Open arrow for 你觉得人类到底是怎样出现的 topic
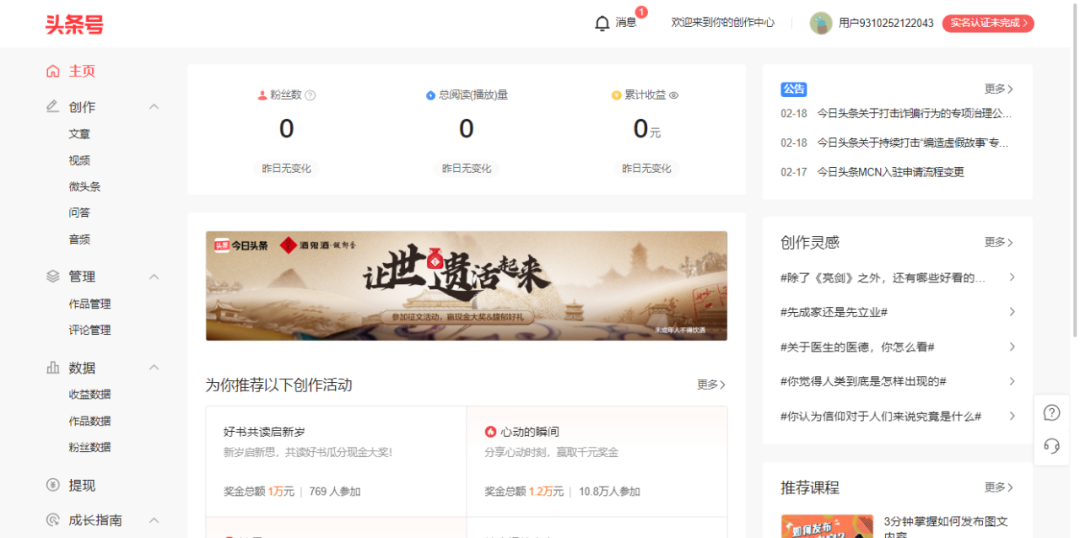1080x538 pixels. (1012, 381)
